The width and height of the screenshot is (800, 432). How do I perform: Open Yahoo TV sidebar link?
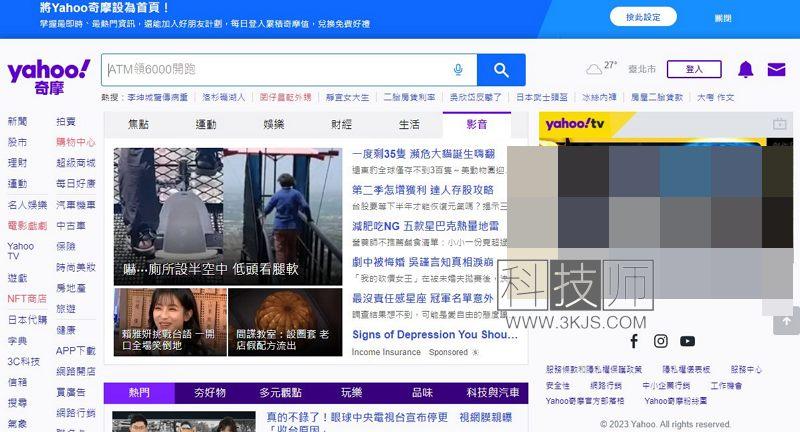[x=20, y=251]
